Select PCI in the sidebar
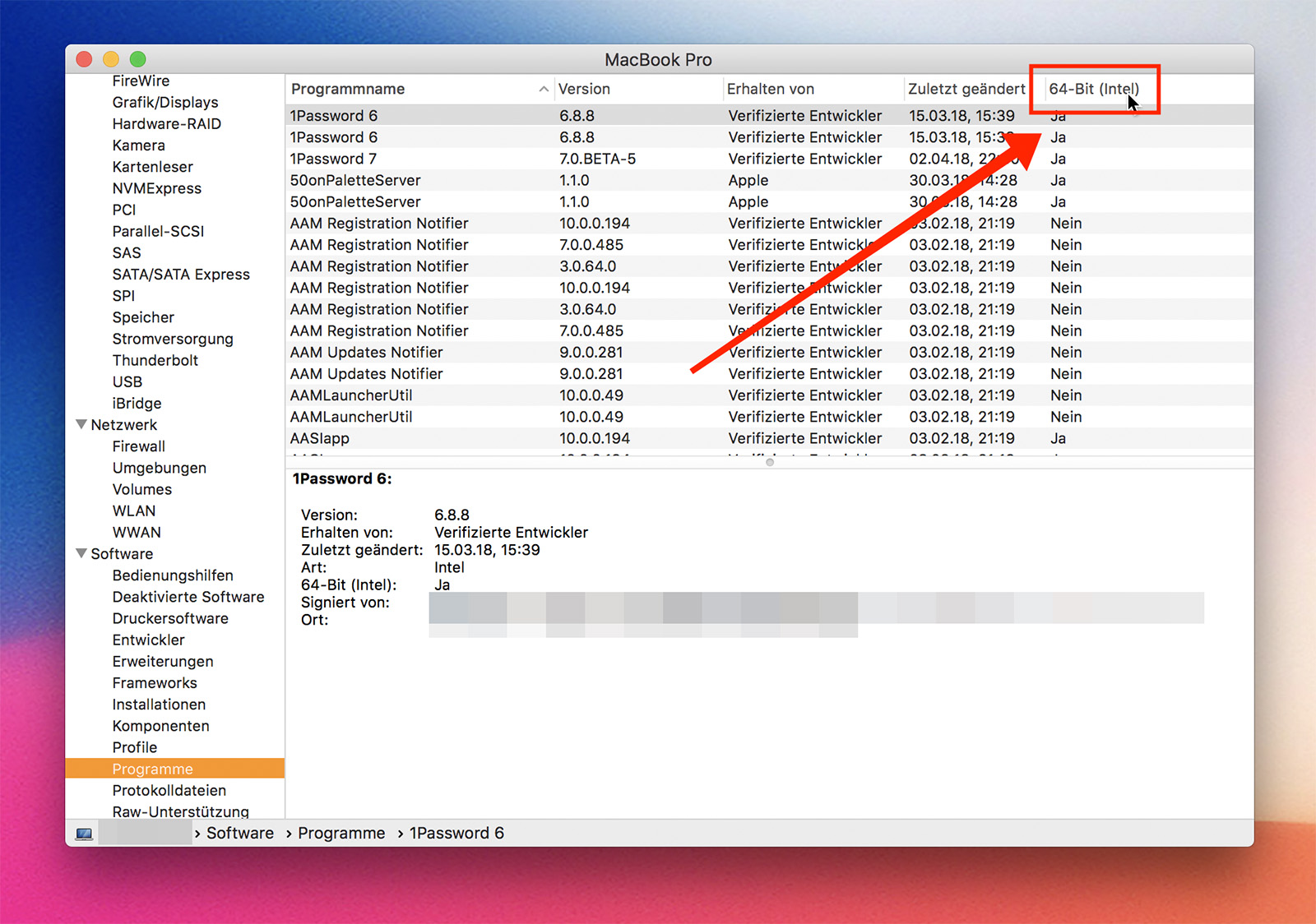The image size is (1316, 924). point(123,210)
